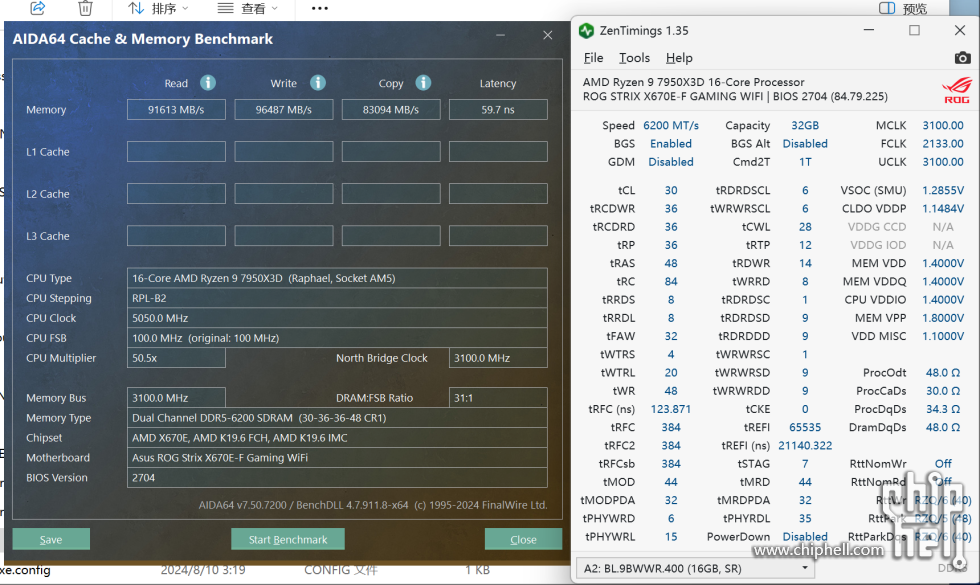Image resolution: width=980 pixels, height=585 pixels.
Task: Click the empty L2 Cache Write field
Action: (284, 194)
